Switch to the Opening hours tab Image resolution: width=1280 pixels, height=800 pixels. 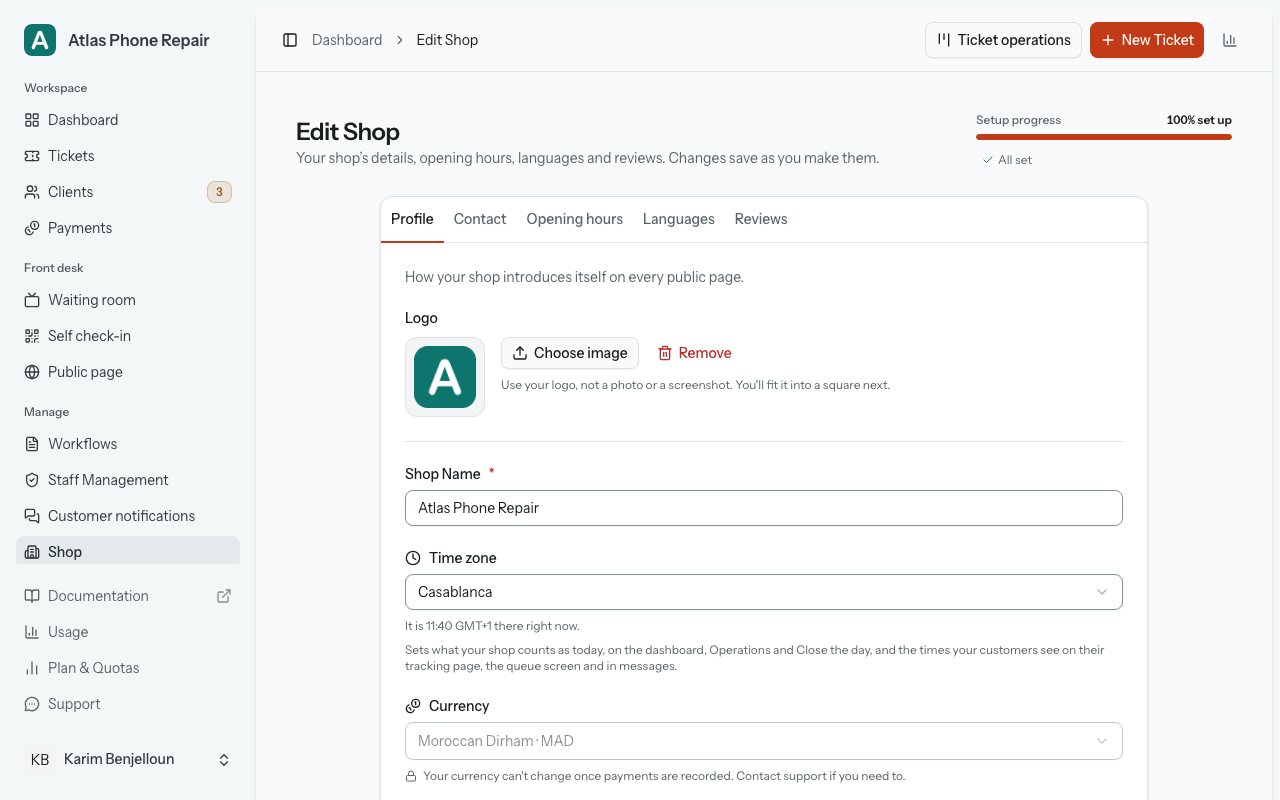575,219
